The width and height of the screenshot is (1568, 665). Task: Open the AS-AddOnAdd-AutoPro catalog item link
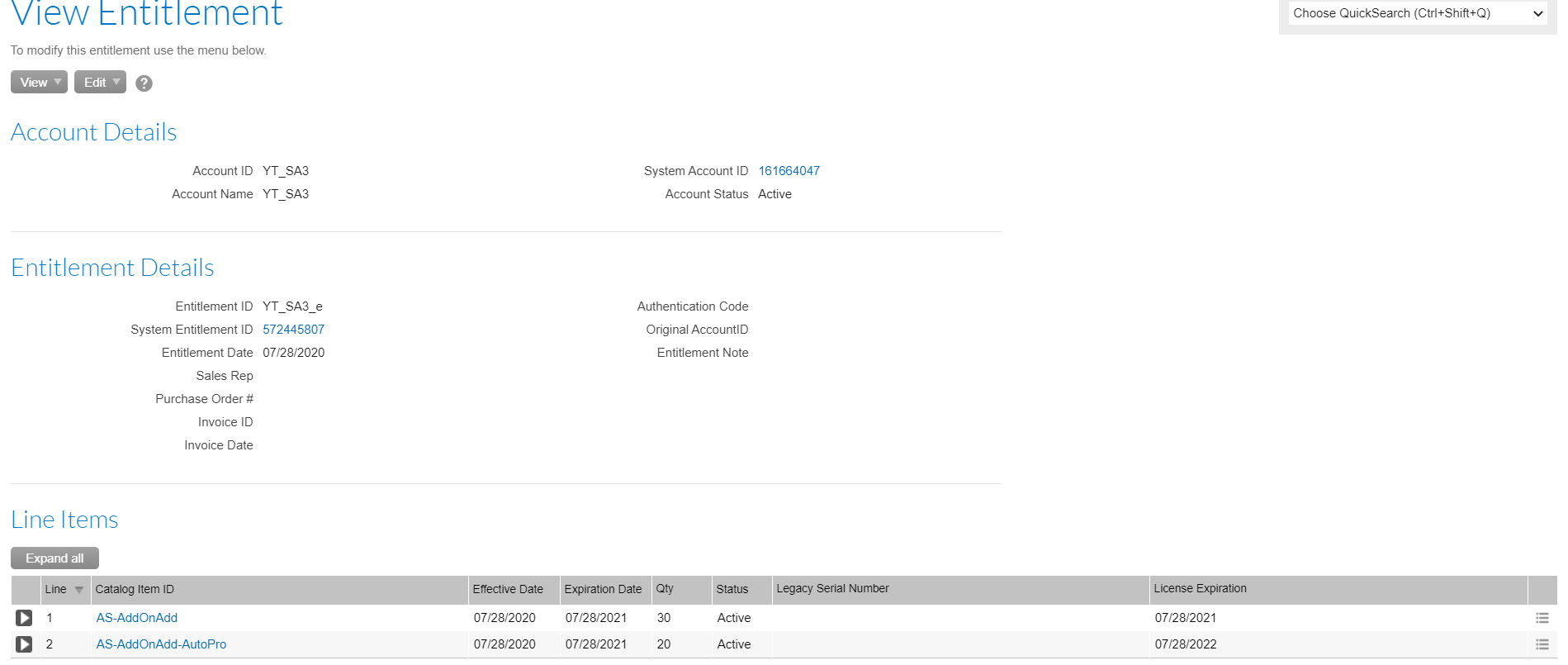pos(161,644)
